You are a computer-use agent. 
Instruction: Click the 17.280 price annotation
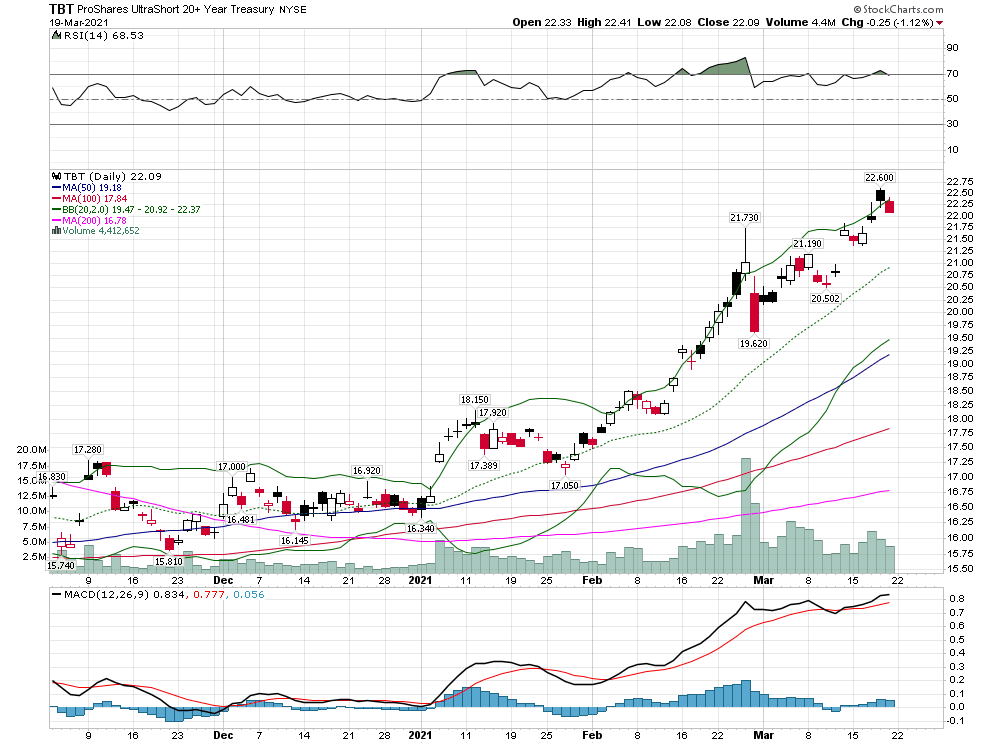click(88, 450)
